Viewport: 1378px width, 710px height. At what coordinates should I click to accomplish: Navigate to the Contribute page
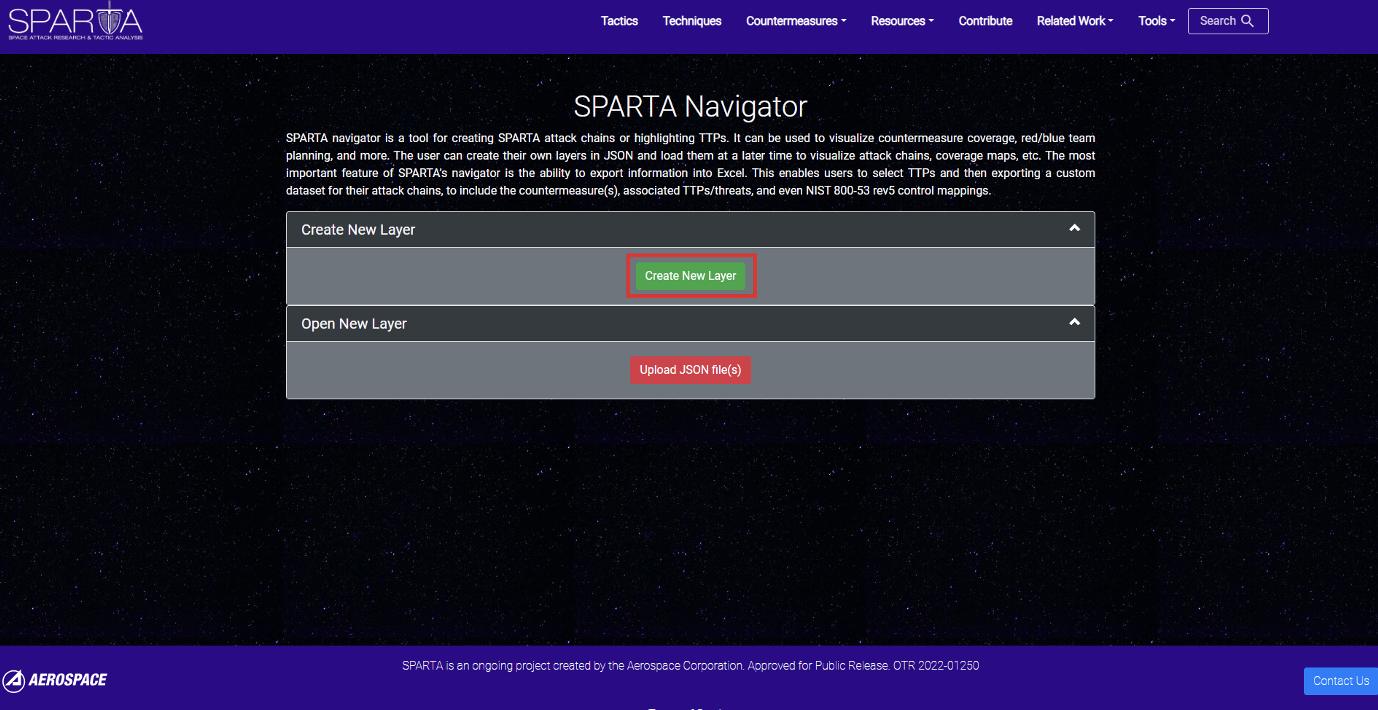[985, 21]
